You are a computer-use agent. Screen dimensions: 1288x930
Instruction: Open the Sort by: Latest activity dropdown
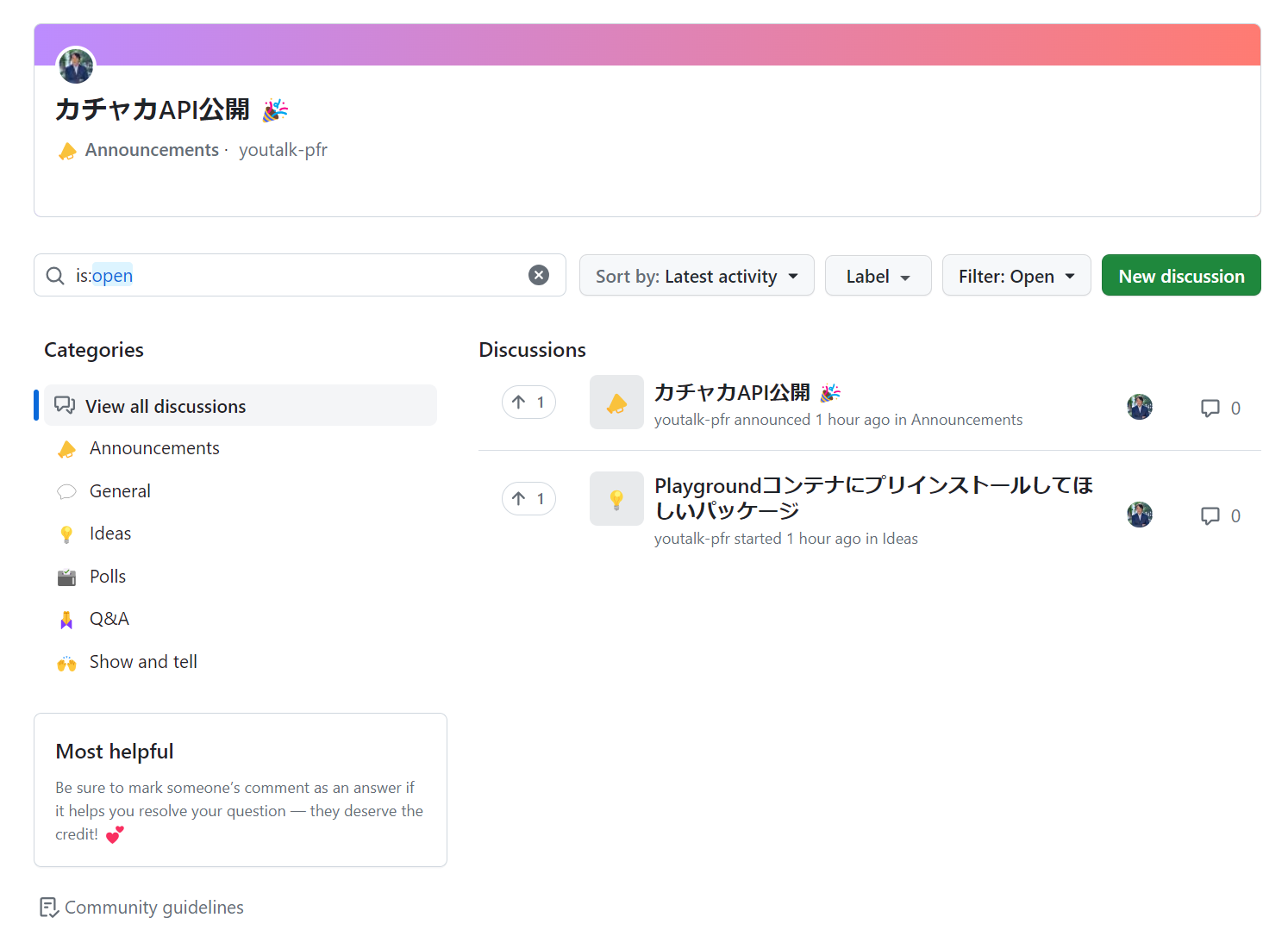(697, 276)
